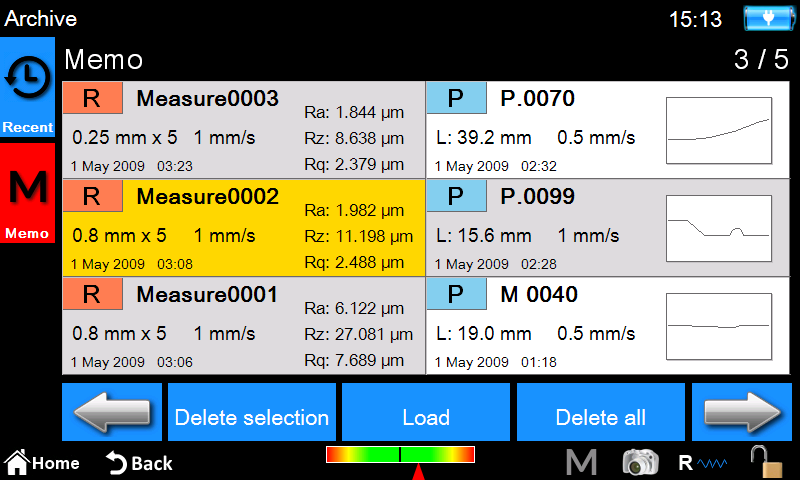Click Delete all button
This screenshot has height=480, width=800.
pyautogui.click(x=601, y=412)
